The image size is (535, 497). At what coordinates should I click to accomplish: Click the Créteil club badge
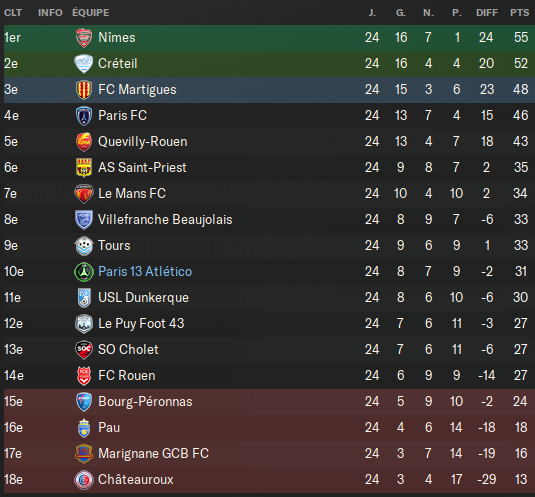tap(84, 64)
